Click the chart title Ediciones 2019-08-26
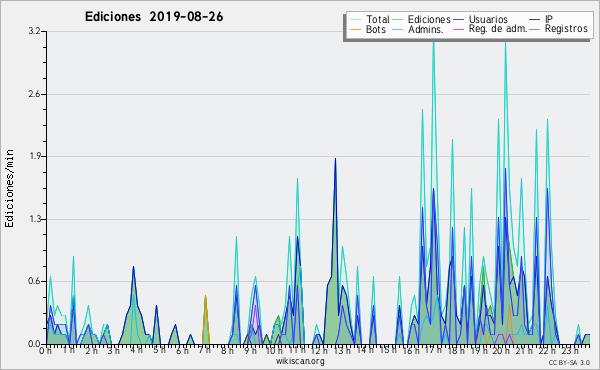600x370 pixels. pyautogui.click(x=154, y=17)
